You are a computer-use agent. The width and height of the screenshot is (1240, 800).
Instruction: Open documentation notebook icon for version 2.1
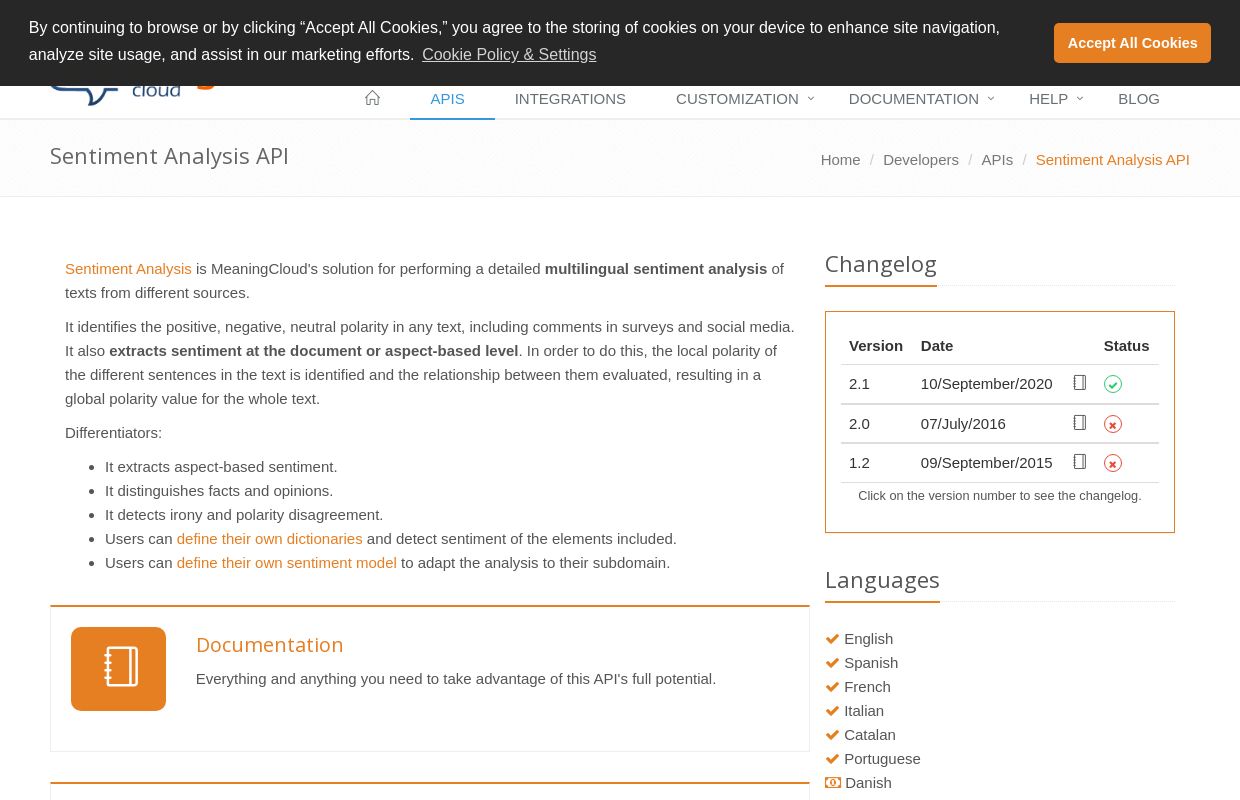pos(1079,383)
